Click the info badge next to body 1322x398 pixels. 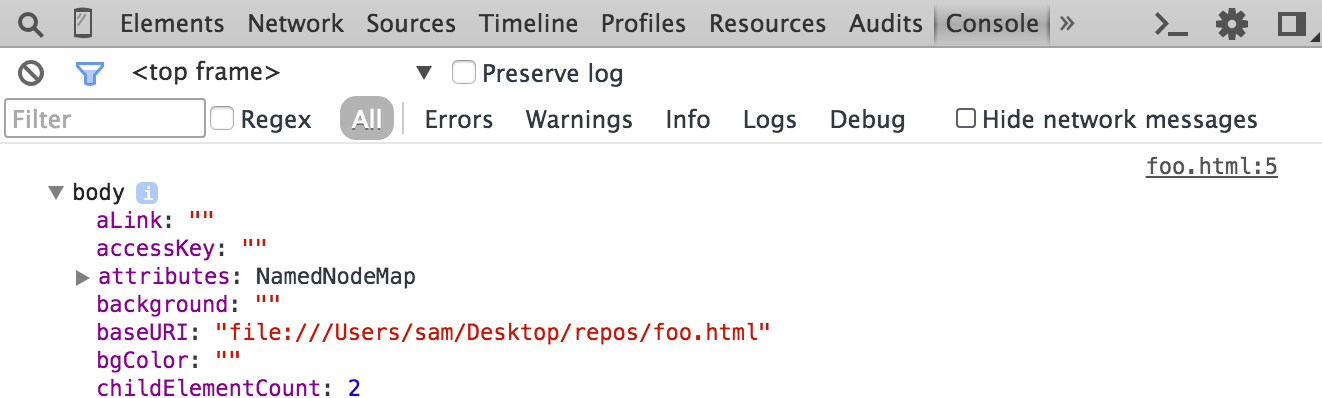tap(147, 193)
